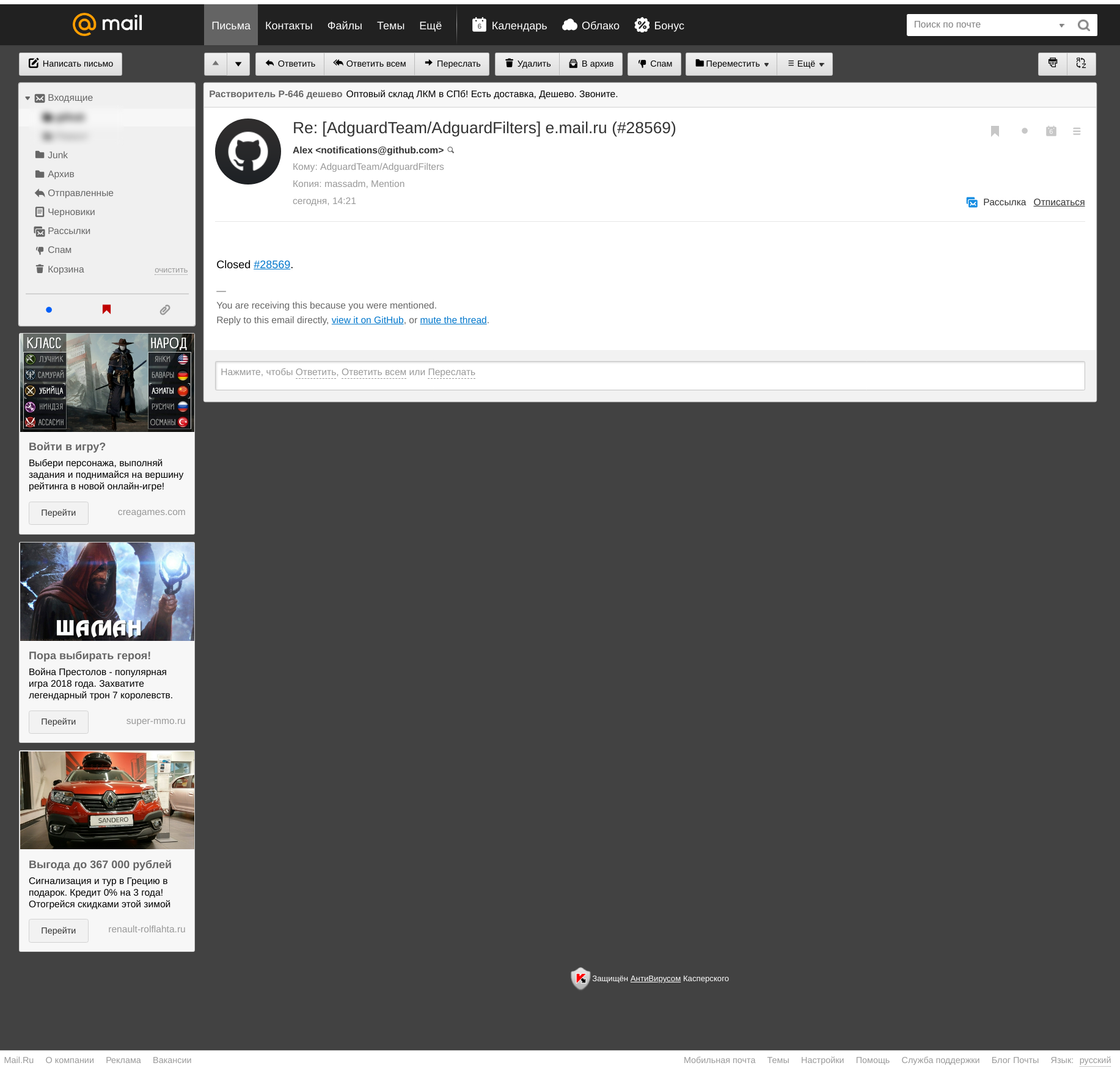Viewport: 1120px width, 1071px height.
Task: Click the Написать письмо button
Action: click(70, 64)
